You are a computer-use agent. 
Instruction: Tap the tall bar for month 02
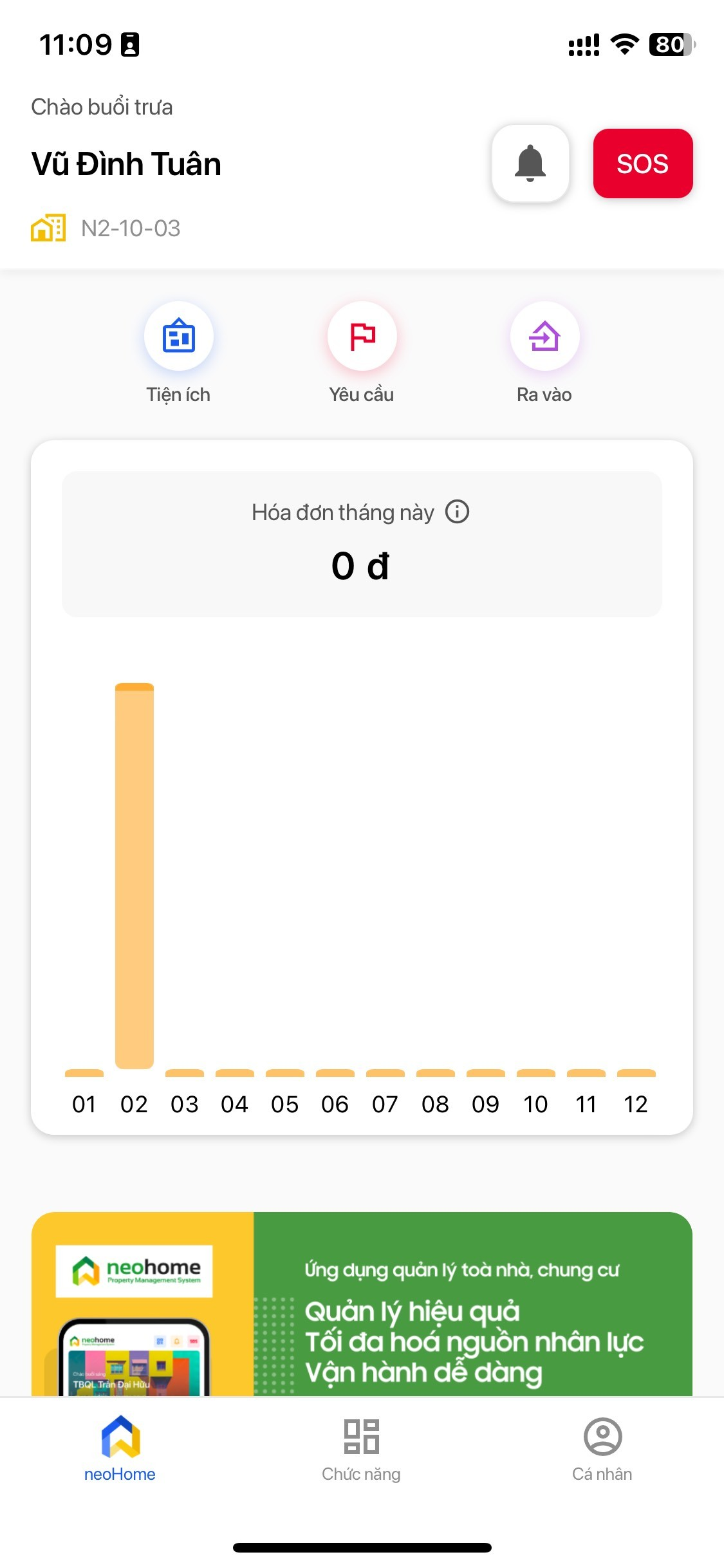pyautogui.click(x=135, y=875)
